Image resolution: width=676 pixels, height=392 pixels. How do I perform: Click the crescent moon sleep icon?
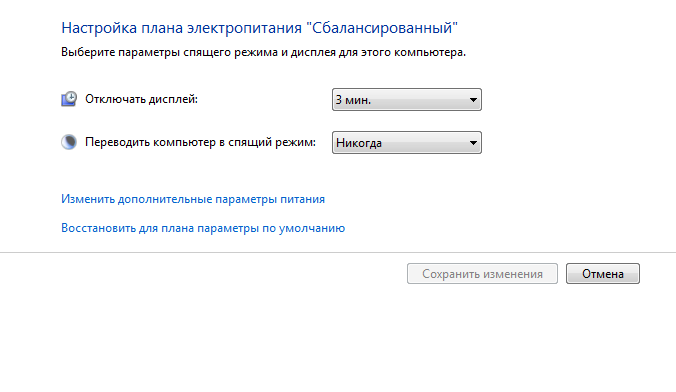[x=69, y=142]
